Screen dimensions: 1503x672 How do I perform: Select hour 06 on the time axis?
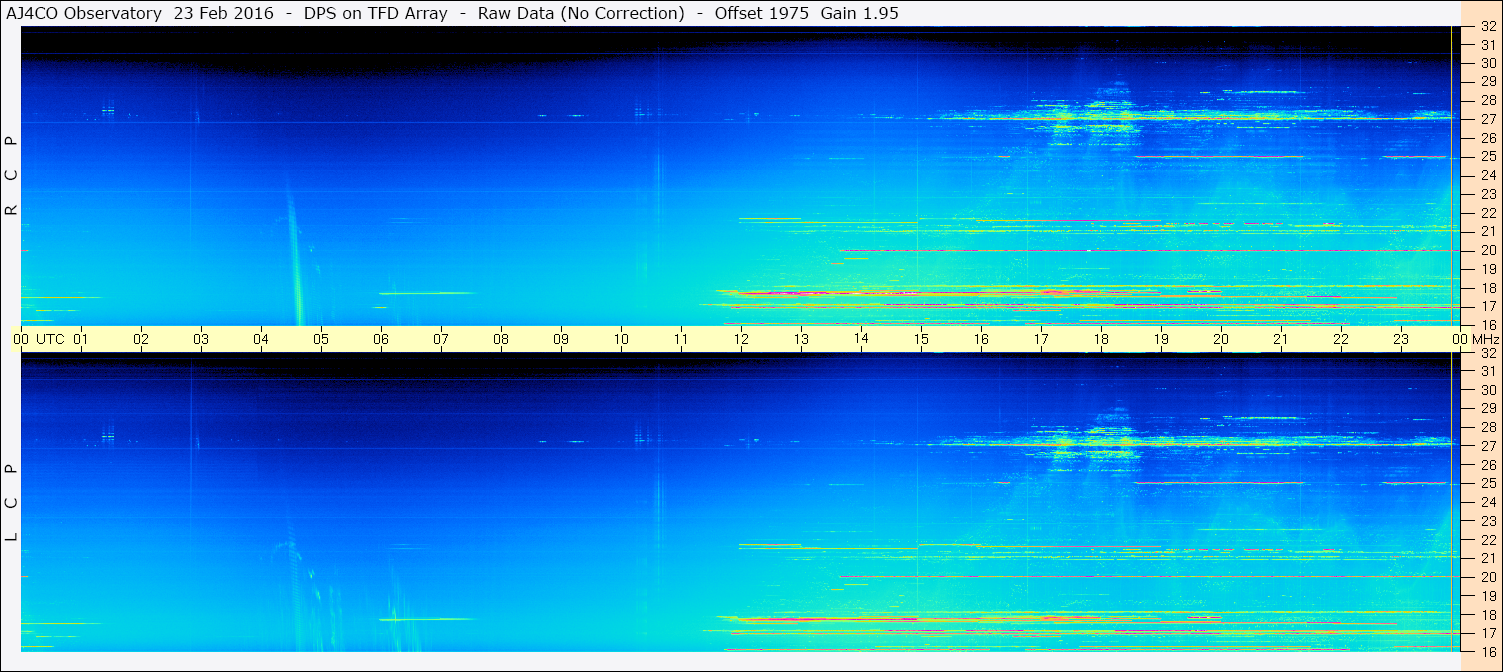[x=381, y=339]
